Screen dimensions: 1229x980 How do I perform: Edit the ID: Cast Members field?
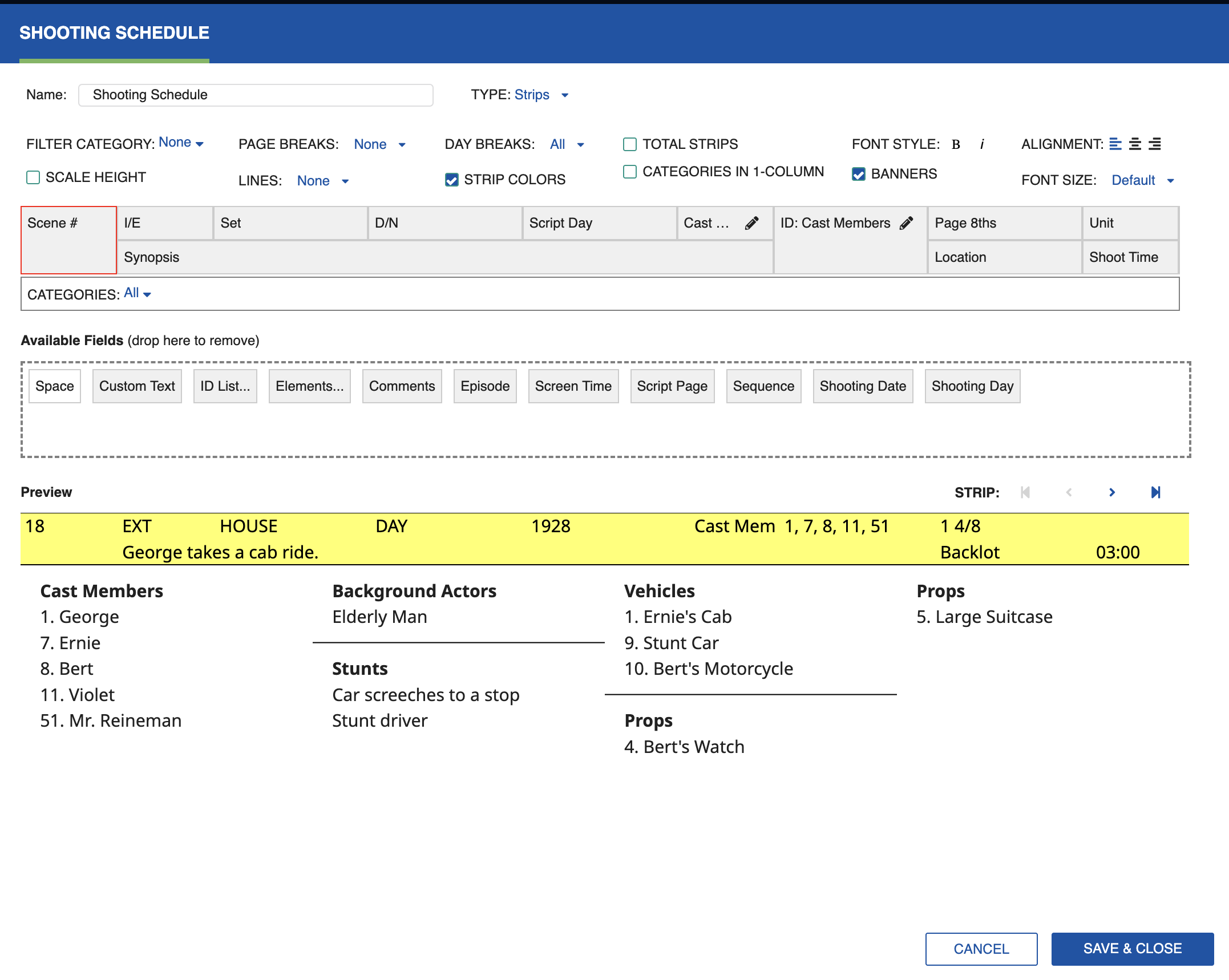(x=906, y=223)
